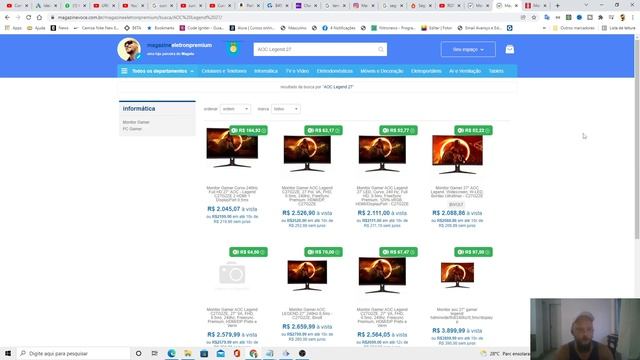The width and height of the screenshot is (640, 360).
Task: Click the R$ 2.579,99 price text
Action: pos(224,334)
